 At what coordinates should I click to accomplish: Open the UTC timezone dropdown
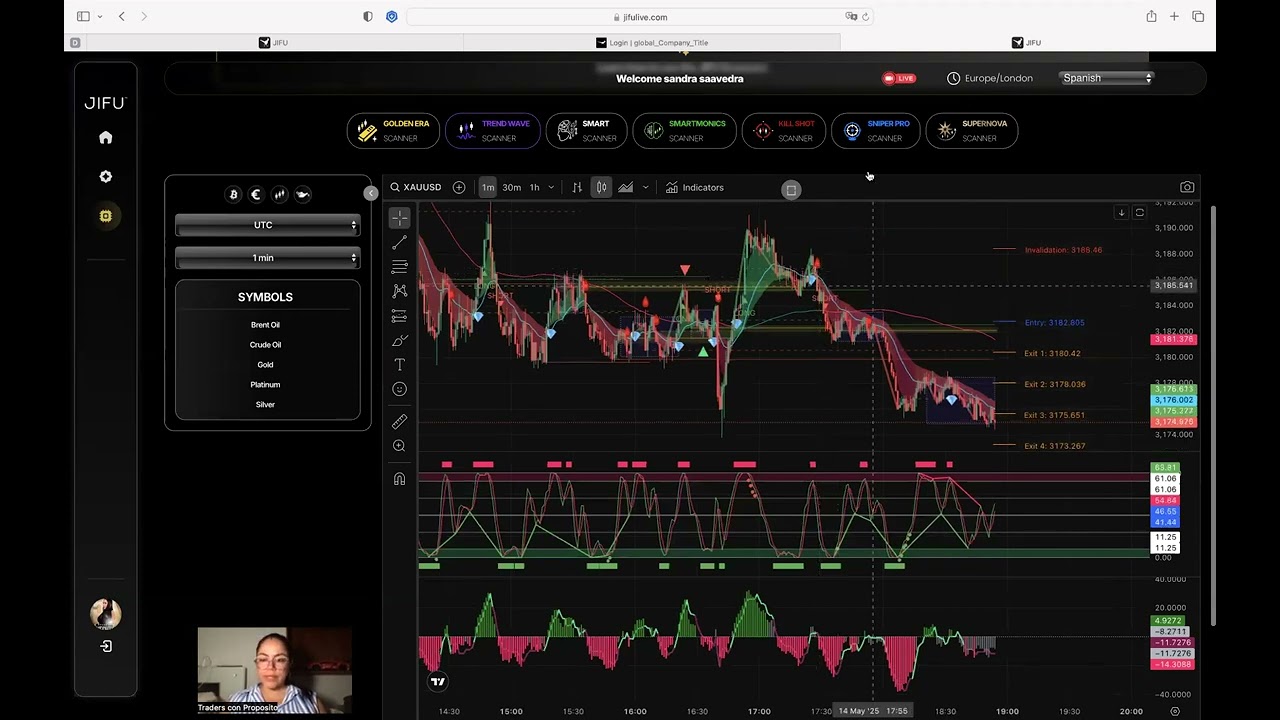click(x=267, y=225)
